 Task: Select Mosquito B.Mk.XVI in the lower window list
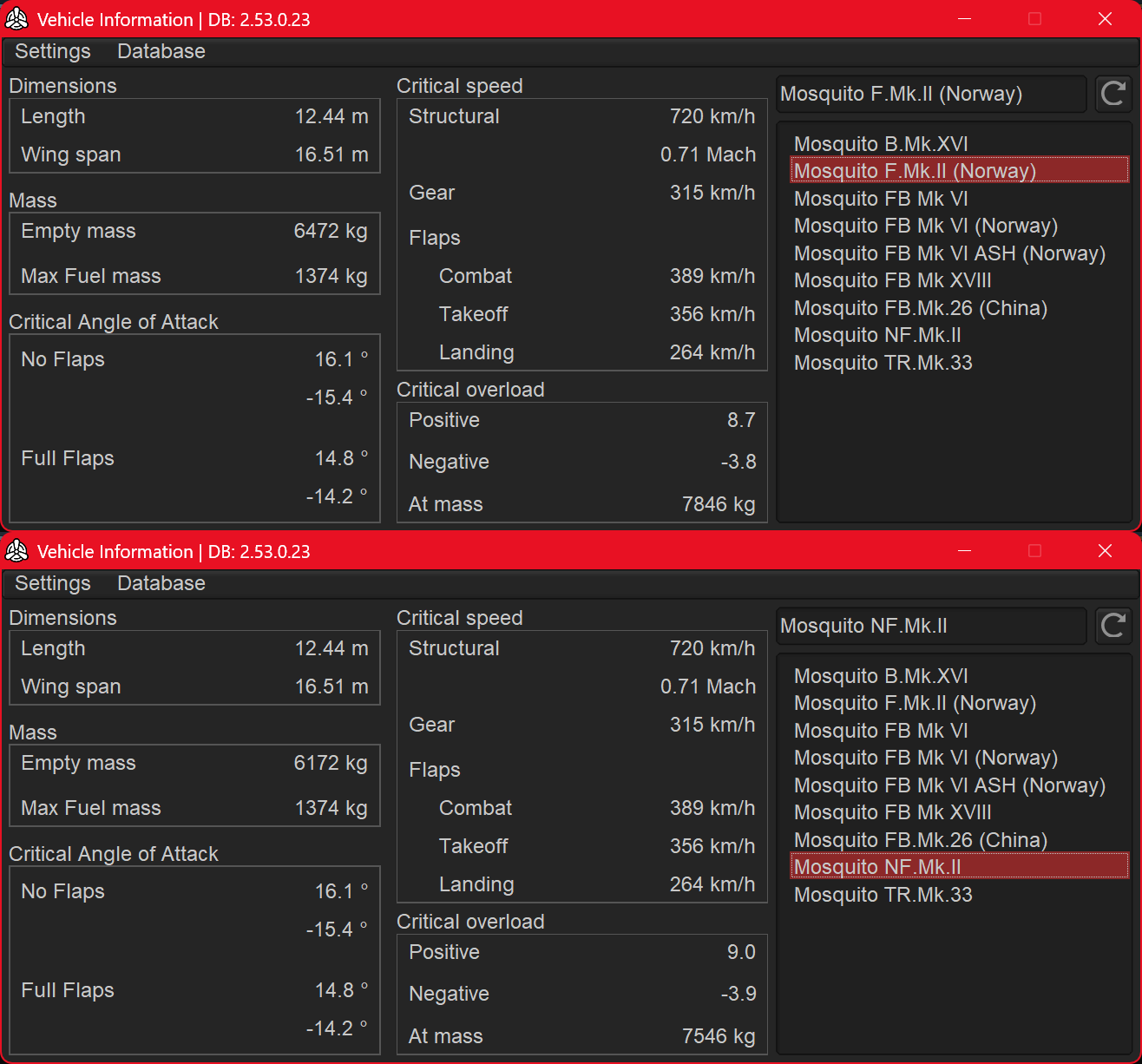(960, 676)
